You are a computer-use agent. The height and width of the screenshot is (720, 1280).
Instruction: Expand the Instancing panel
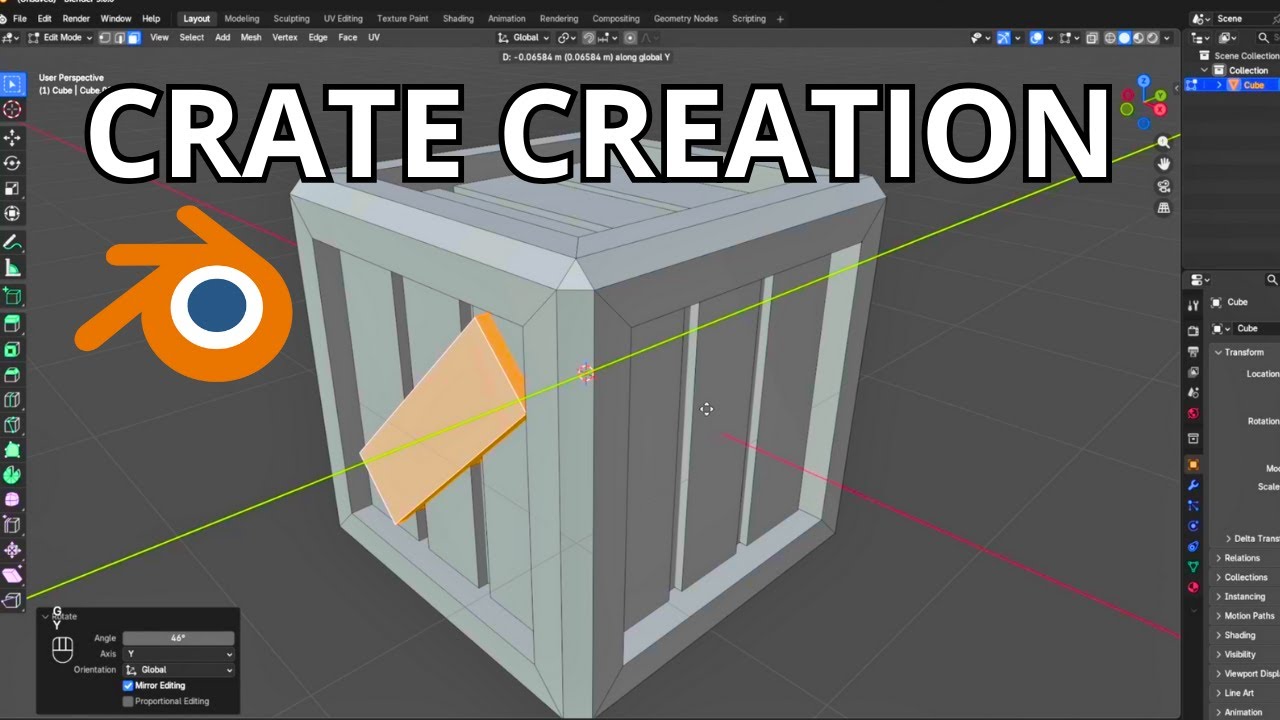pyautogui.click(x=1218, y=597)
